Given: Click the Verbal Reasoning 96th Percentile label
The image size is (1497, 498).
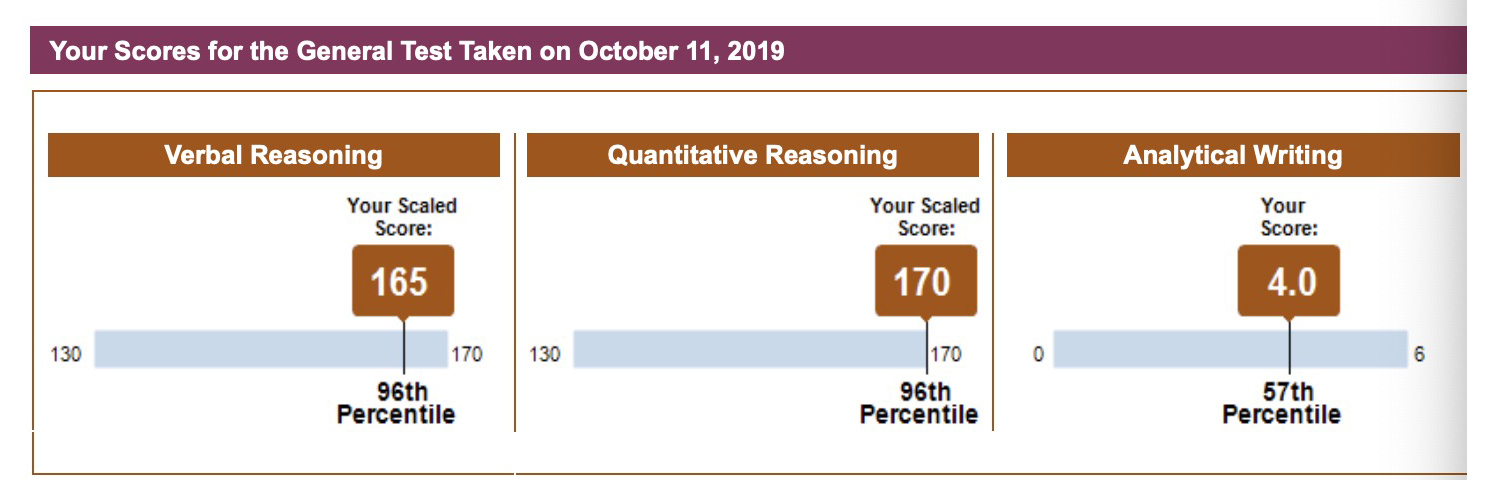Looking at the screenshot, I should click(x=396, y=403).
